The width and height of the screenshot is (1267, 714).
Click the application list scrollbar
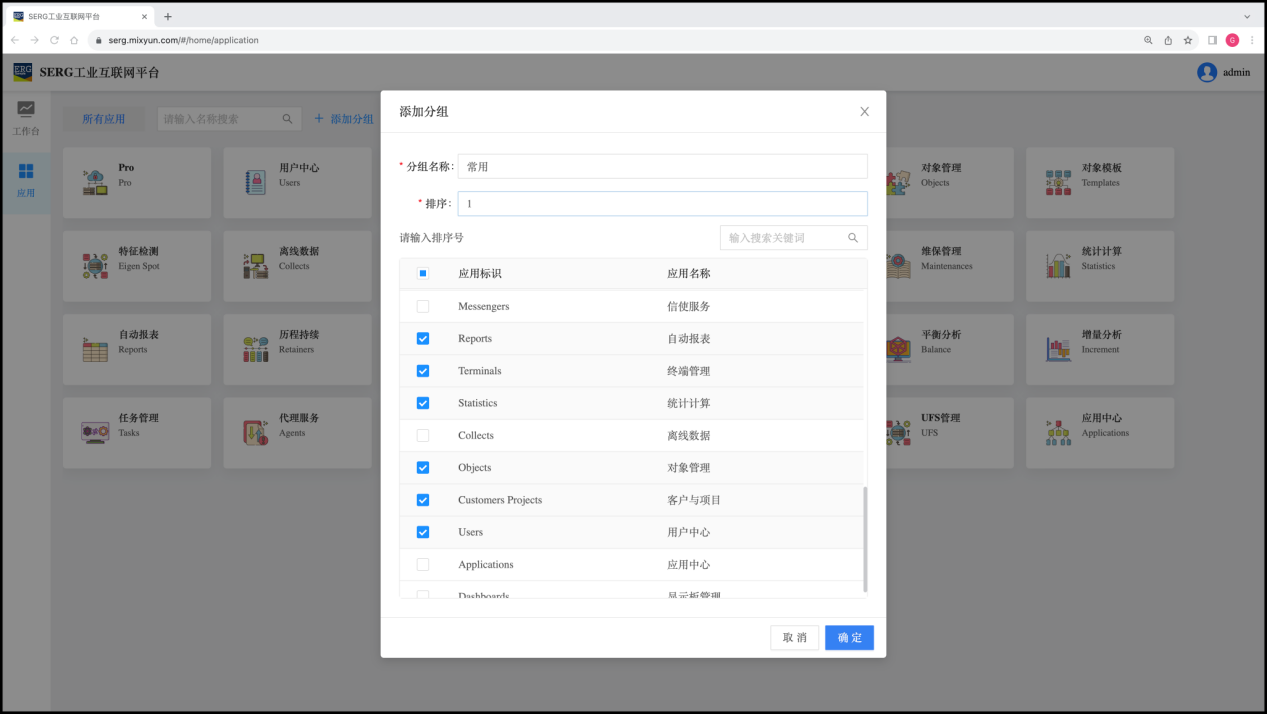point(865,539)
